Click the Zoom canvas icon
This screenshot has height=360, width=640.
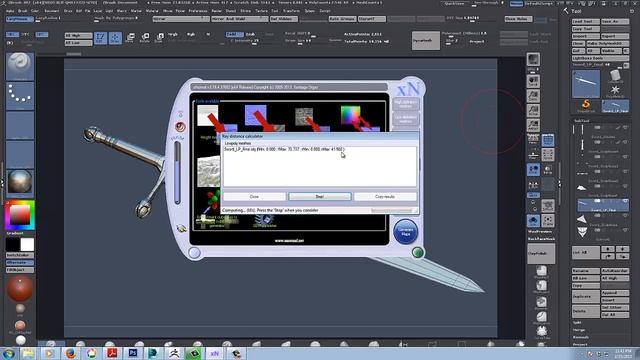pos(533,96)
